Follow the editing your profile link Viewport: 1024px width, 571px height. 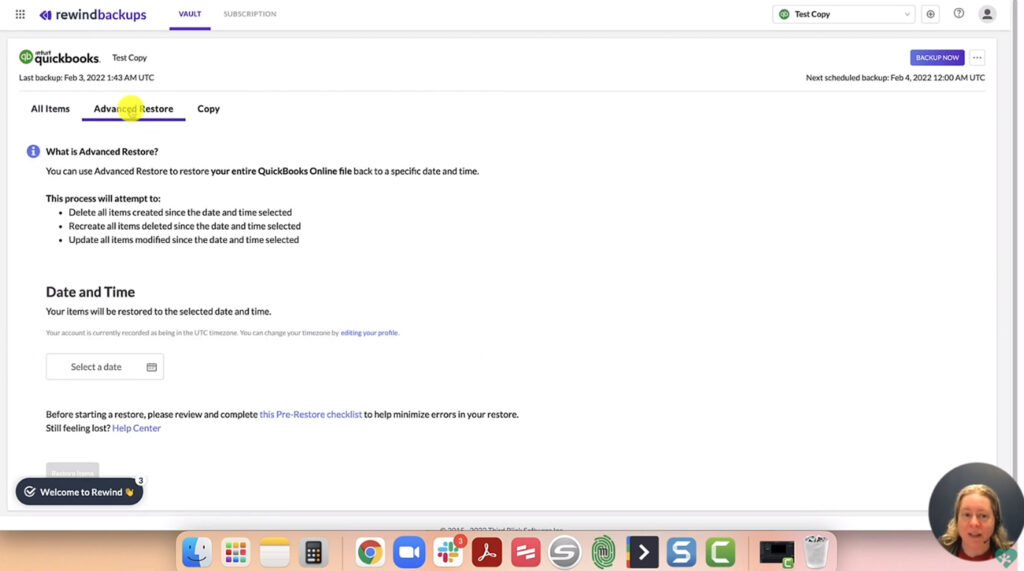[x=369, y=333]
